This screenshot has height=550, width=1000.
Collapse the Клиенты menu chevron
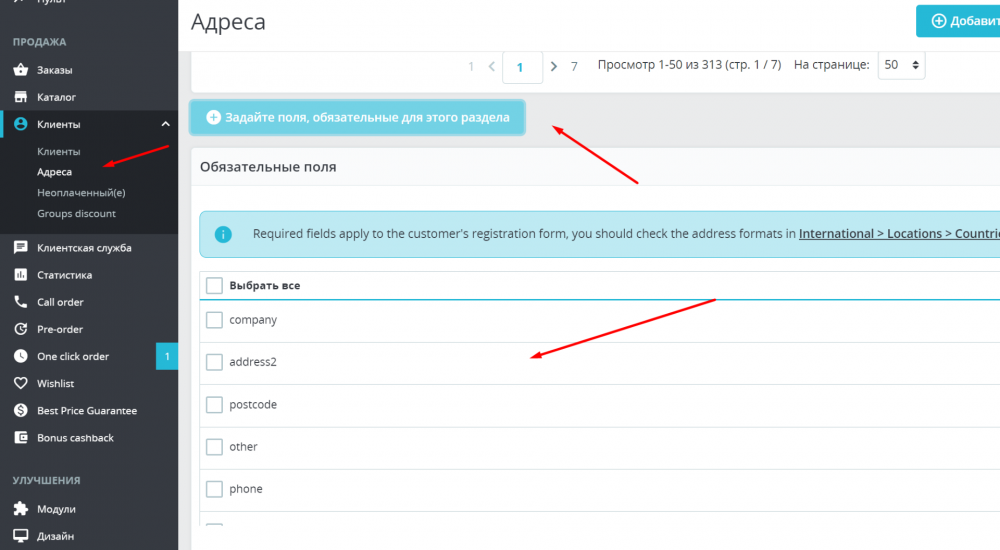pyautogui.click(x=165, y=124)
